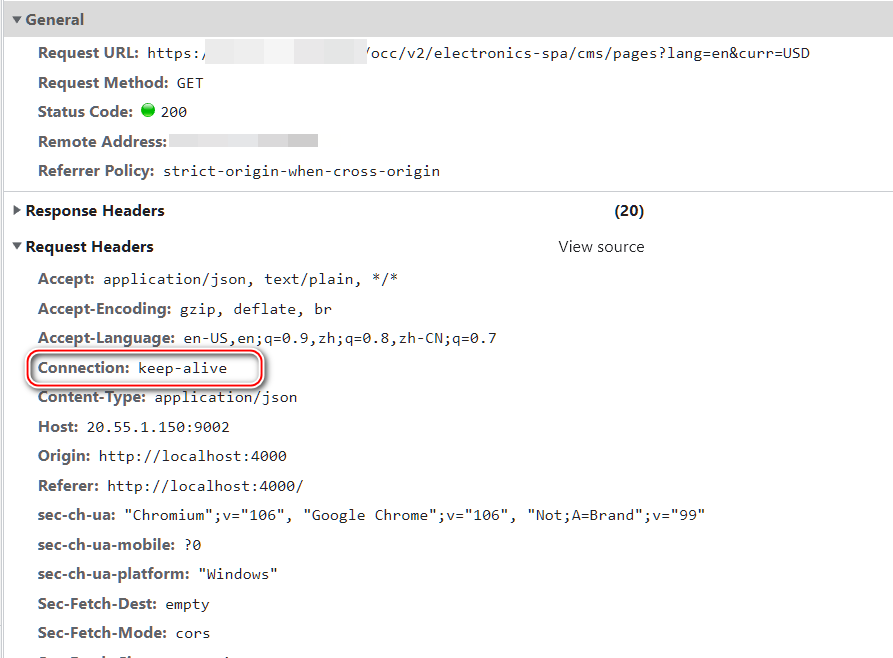Click the green status code indicator dot
The height and width of the screenshot is (658, 893).
point(148,112)
